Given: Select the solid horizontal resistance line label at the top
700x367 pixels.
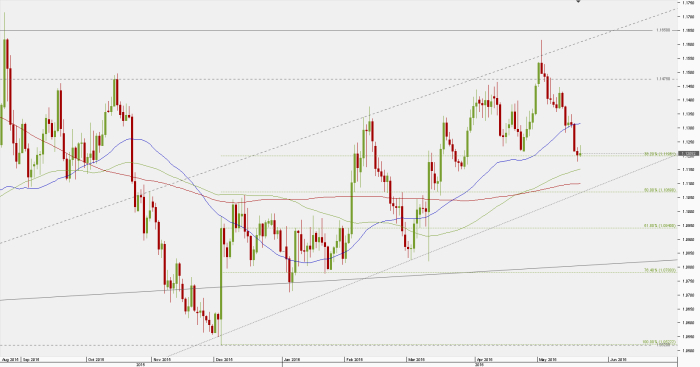Looking at the screenshot, I should point(663,30).
